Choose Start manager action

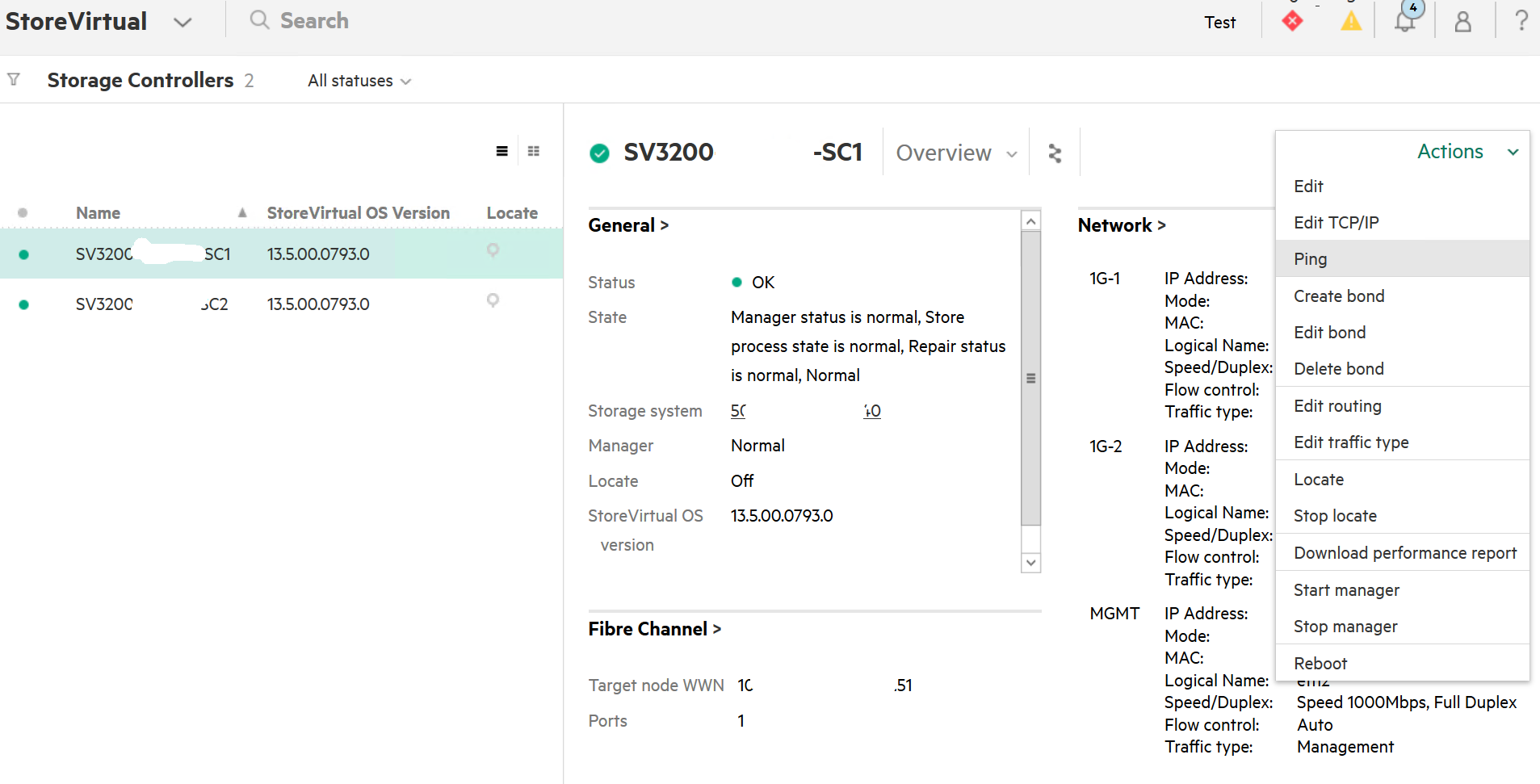(x=1403, y=590)
